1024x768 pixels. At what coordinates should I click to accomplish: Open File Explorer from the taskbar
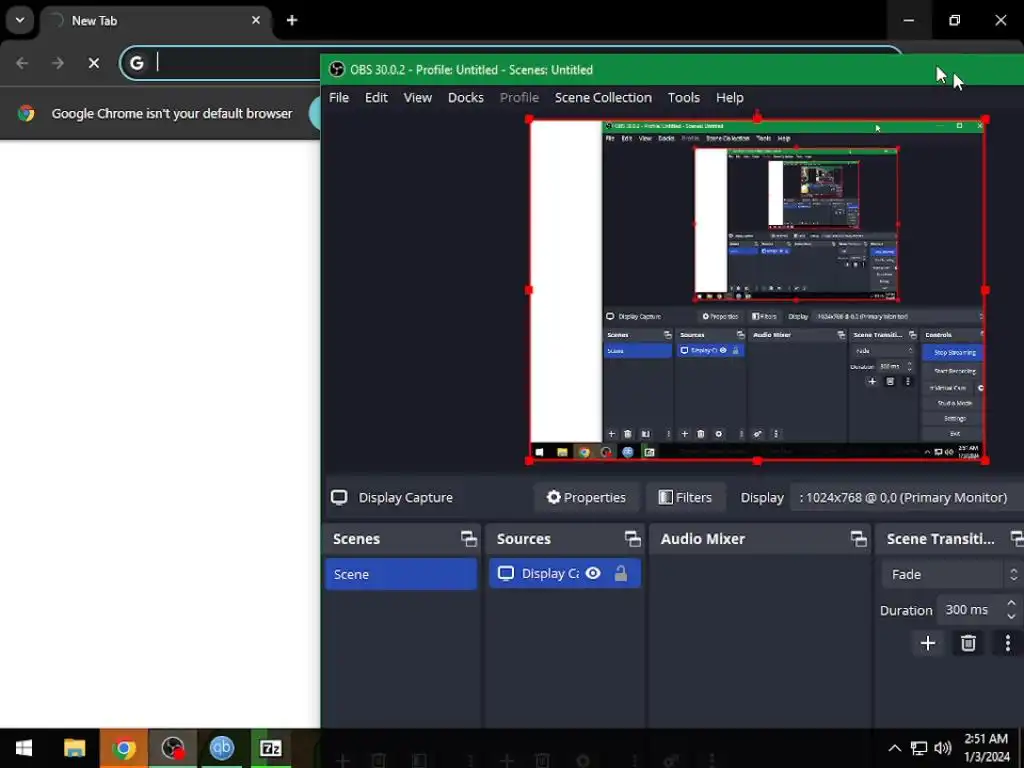point(74,748)
